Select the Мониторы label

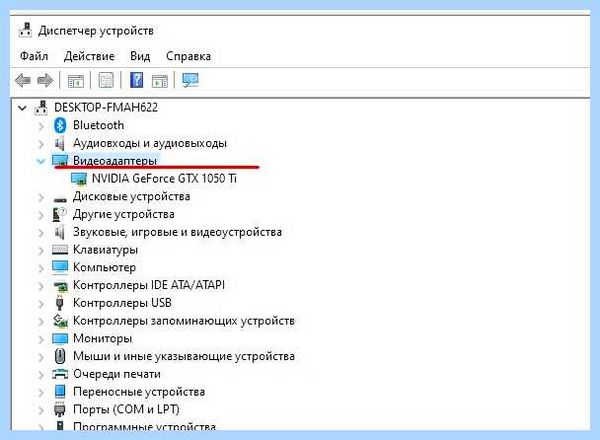103,338
